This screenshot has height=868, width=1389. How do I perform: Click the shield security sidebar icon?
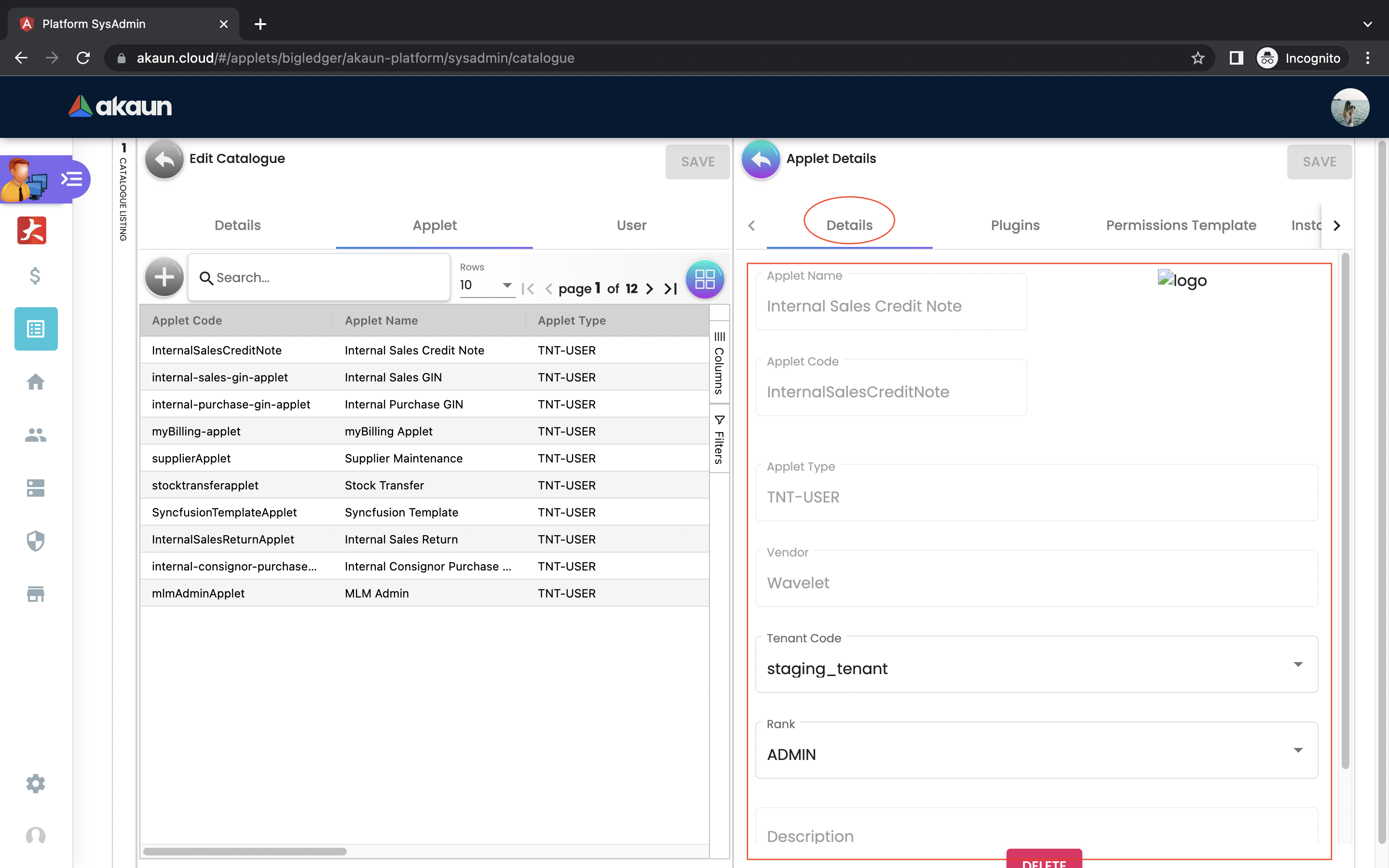[36, 541]
